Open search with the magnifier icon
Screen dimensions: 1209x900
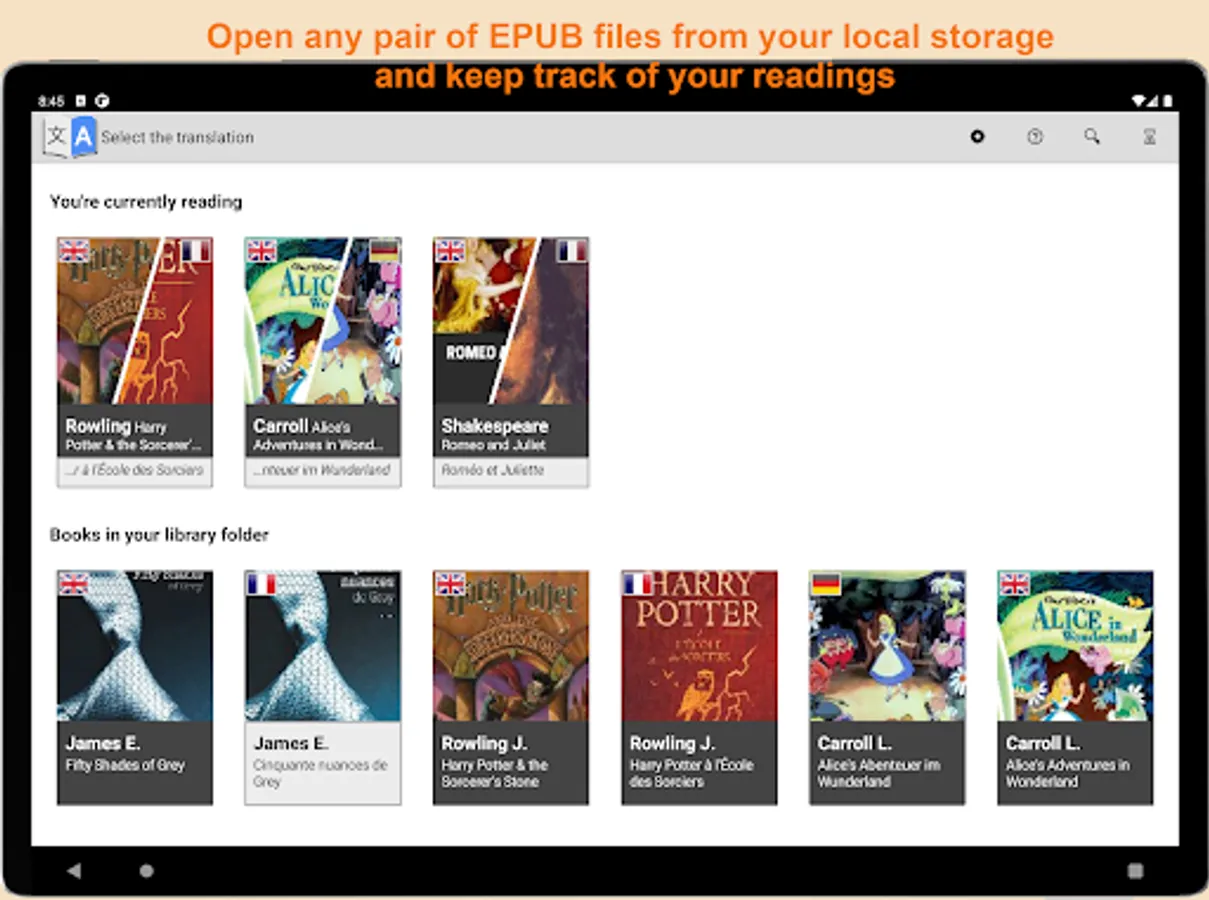click(1092, 137)
